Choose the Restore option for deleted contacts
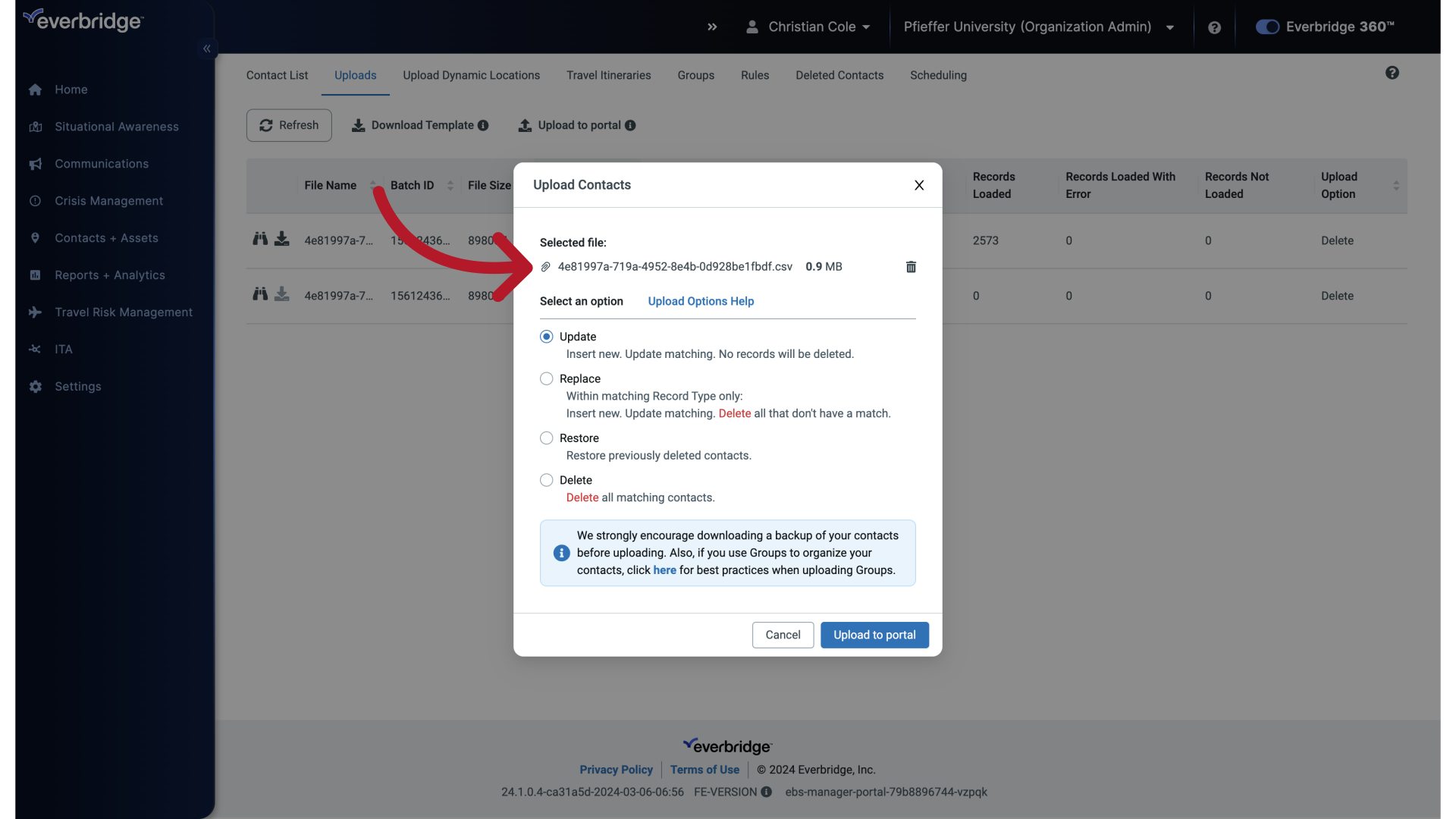This screenshot has height=819, width=1456. click(x=547, y=438)
